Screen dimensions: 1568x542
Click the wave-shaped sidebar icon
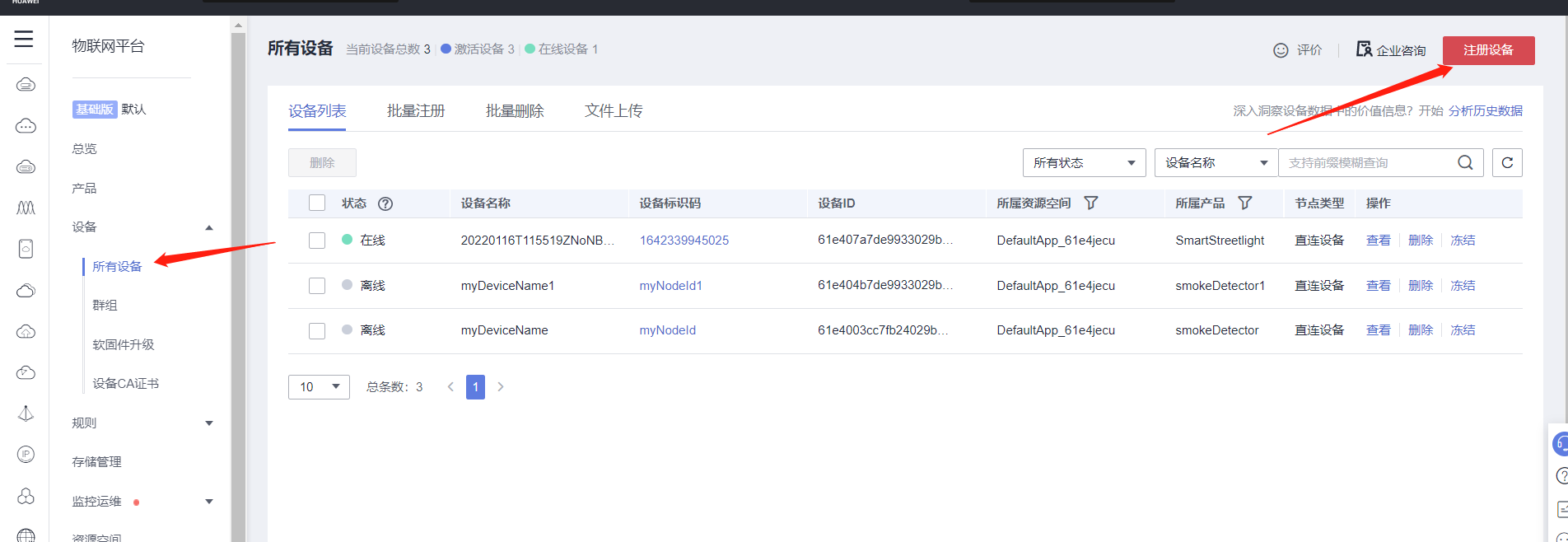[26, 208]
